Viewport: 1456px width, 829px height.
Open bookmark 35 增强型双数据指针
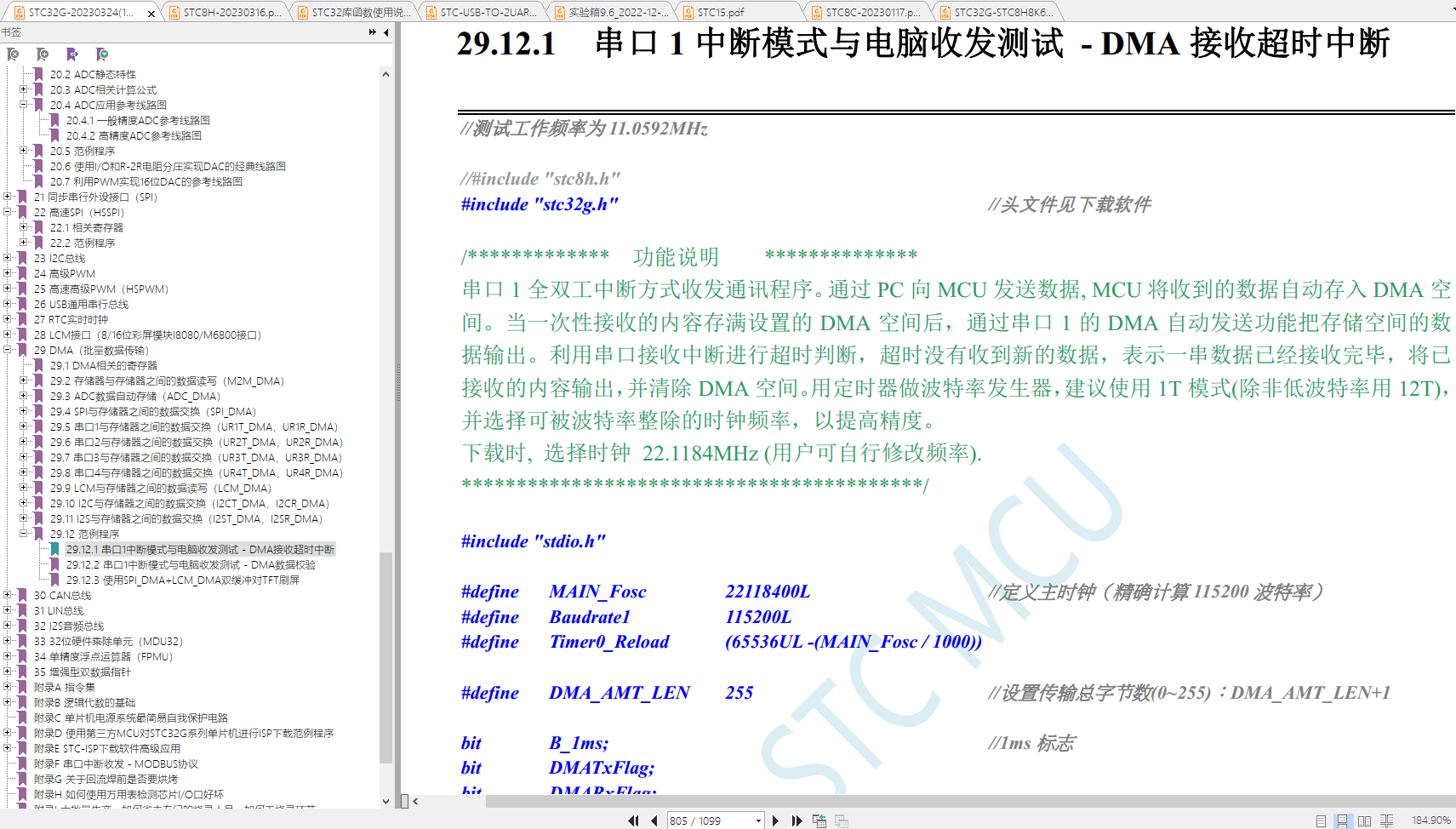click(83, 672)
